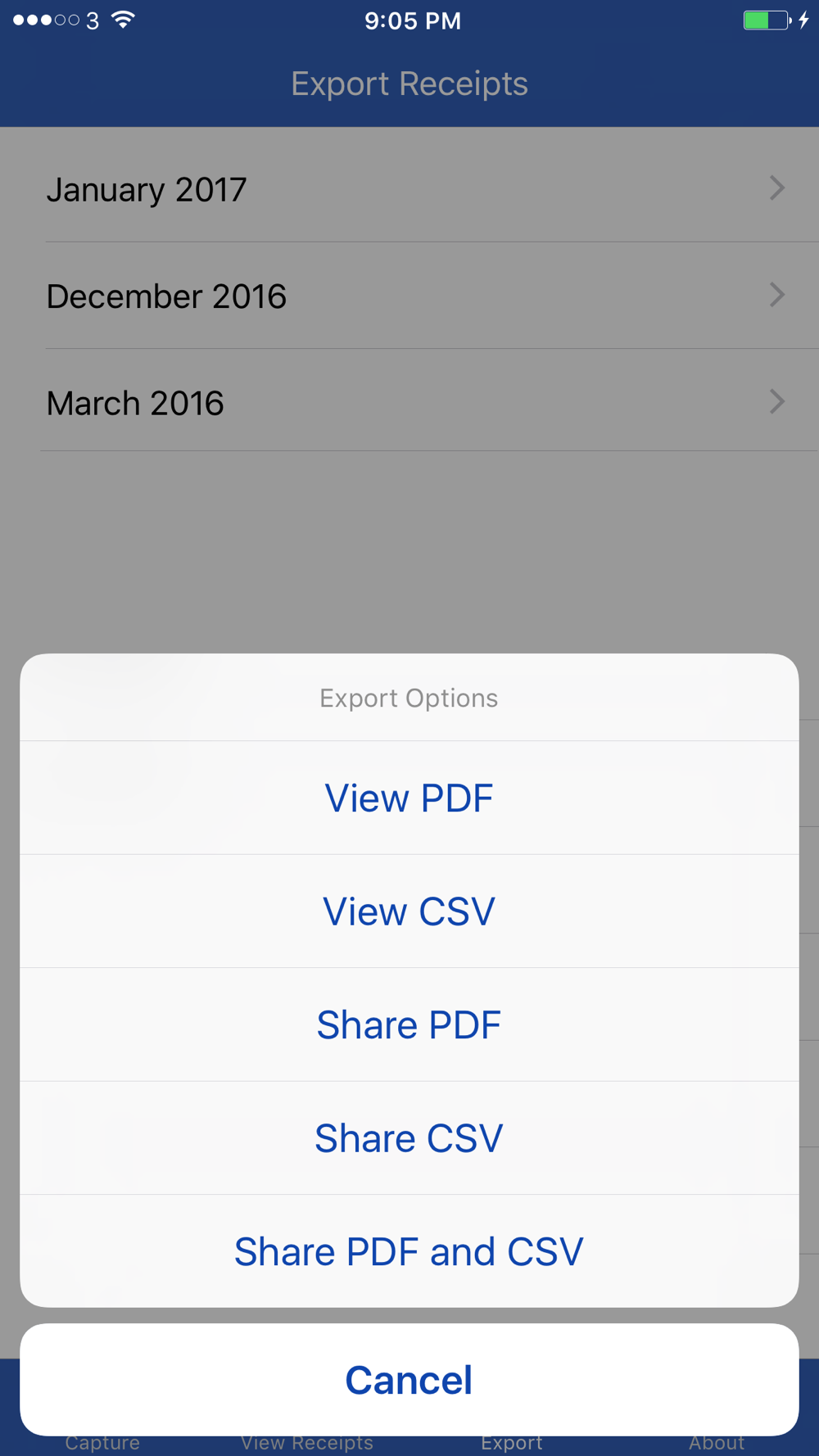Switch to the About tab
Viewport: 819px width, 1456px height.
(717, 1443)
